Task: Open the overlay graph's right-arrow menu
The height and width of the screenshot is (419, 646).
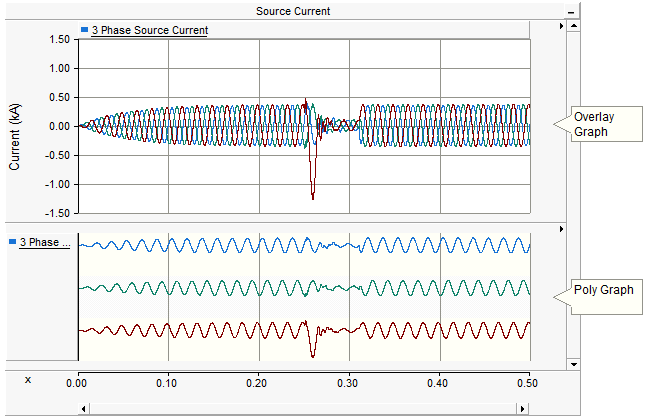Action: click(560, 26)
